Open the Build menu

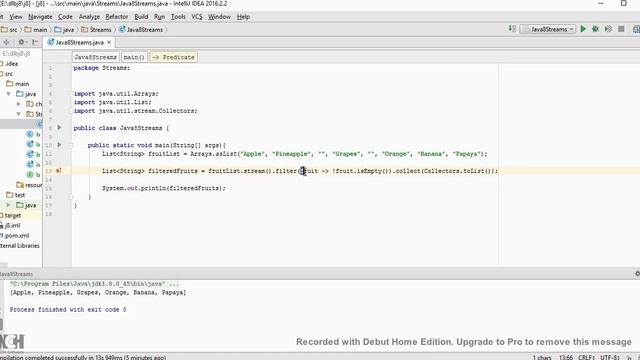coord(141,17)
